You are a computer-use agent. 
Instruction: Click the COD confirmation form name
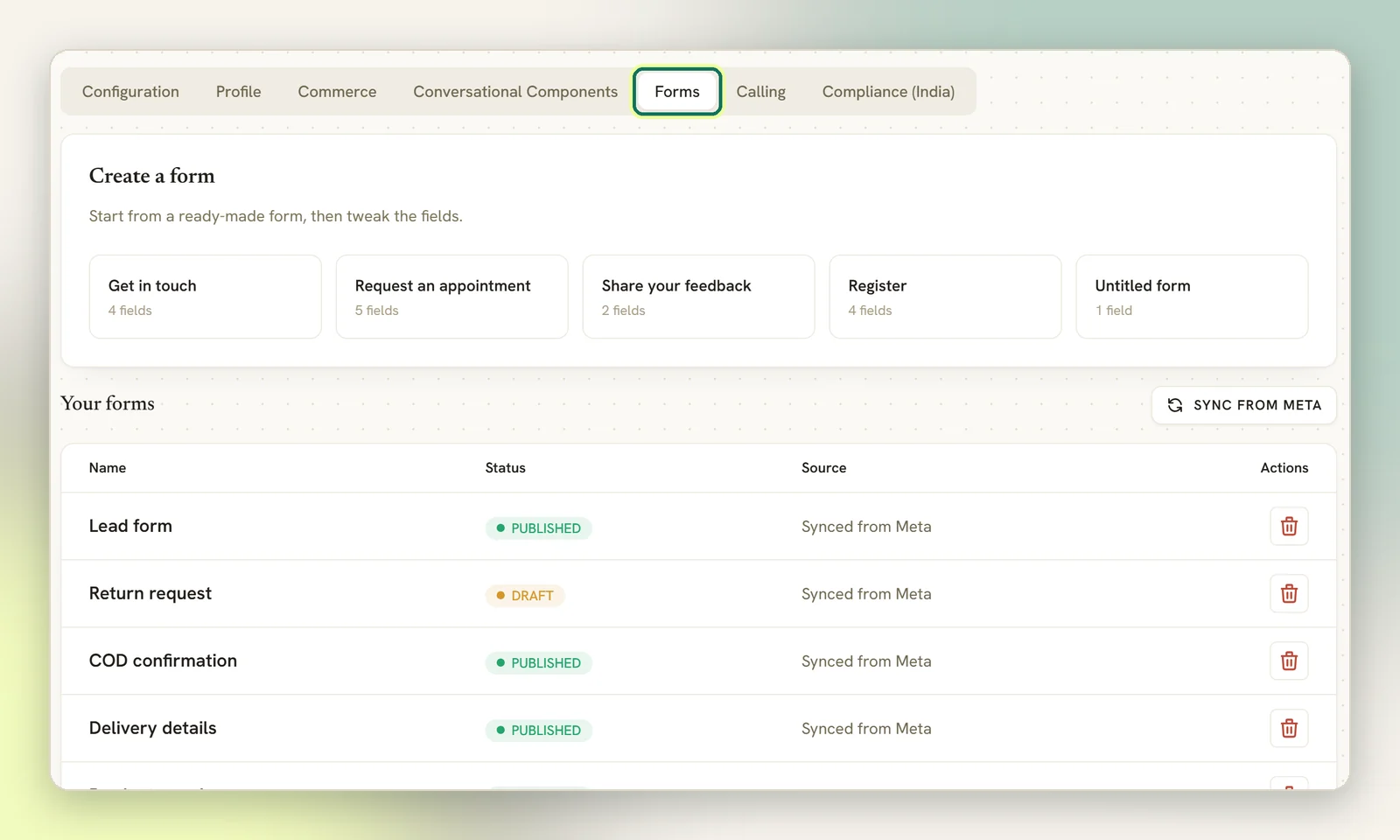tap(163, 661)
